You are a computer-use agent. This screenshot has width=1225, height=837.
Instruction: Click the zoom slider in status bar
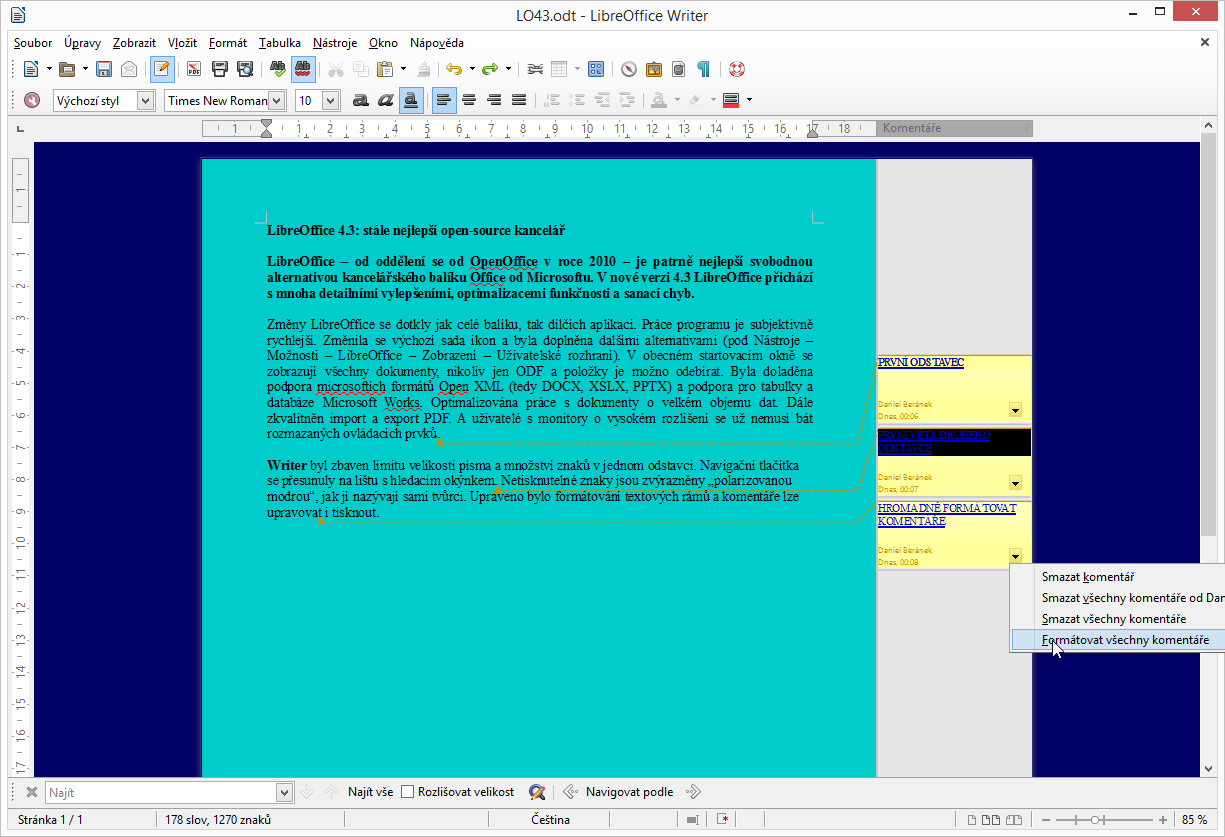tap(1097, 820)
